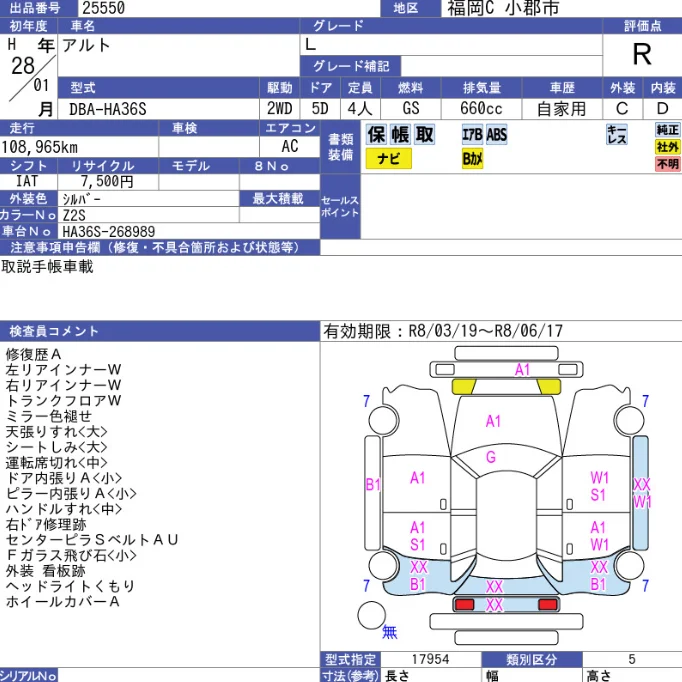Click region text 福岡C 小郡市

(x=503, y=8)
